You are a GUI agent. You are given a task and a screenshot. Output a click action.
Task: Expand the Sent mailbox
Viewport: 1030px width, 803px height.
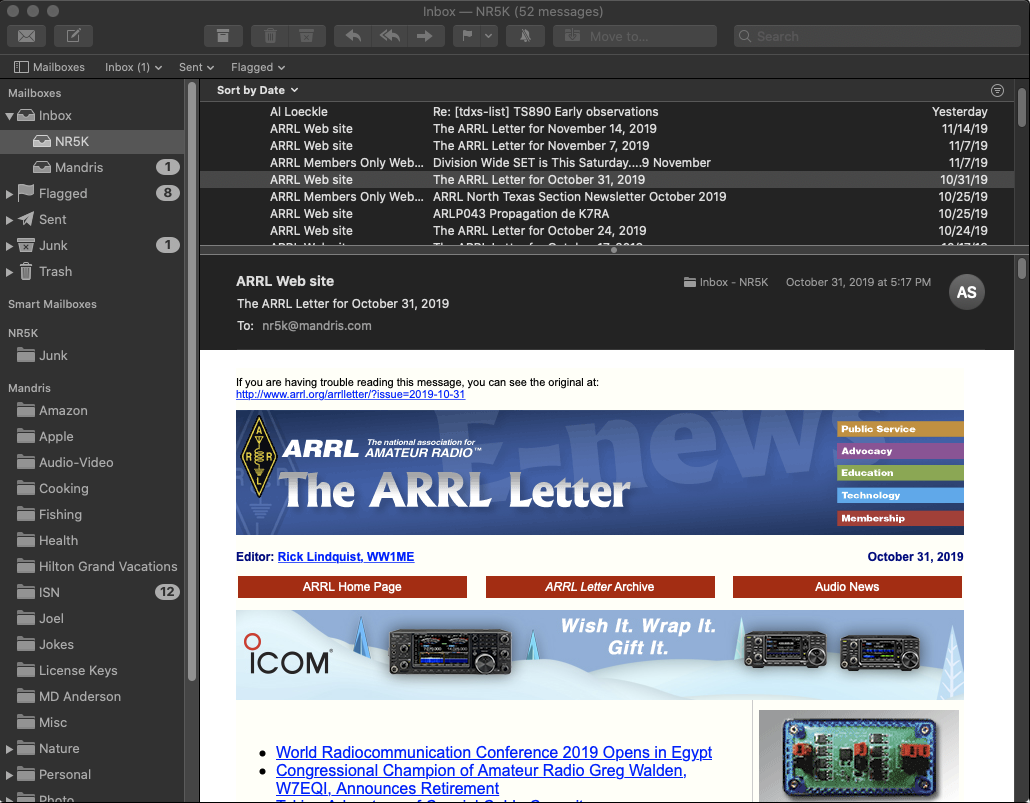click(x=9, y=220)
